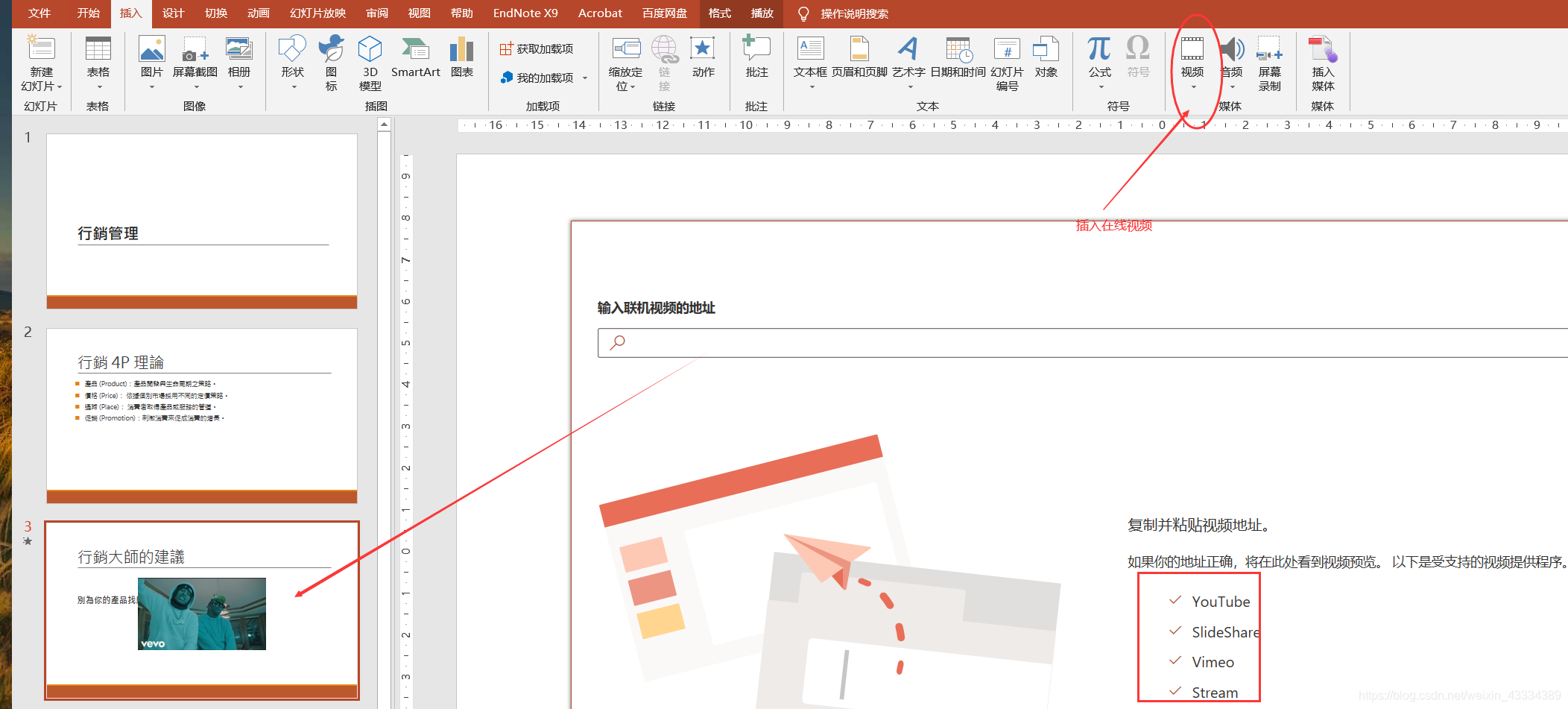Screen dimensions: 1568x709
Task: Select slide 1 thumbnail 行銷管理
Action: tap(202, 221)
